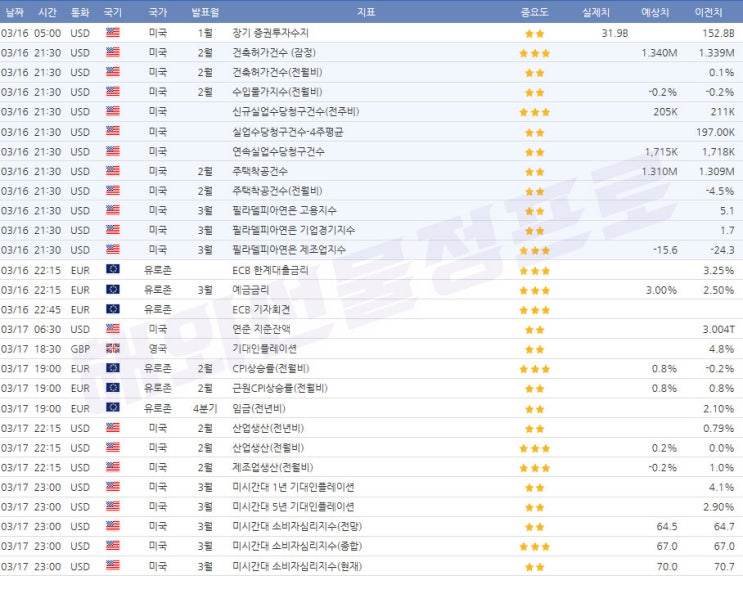Click the US flag beside 건축허가건수 (잠정)

[113, 52]
